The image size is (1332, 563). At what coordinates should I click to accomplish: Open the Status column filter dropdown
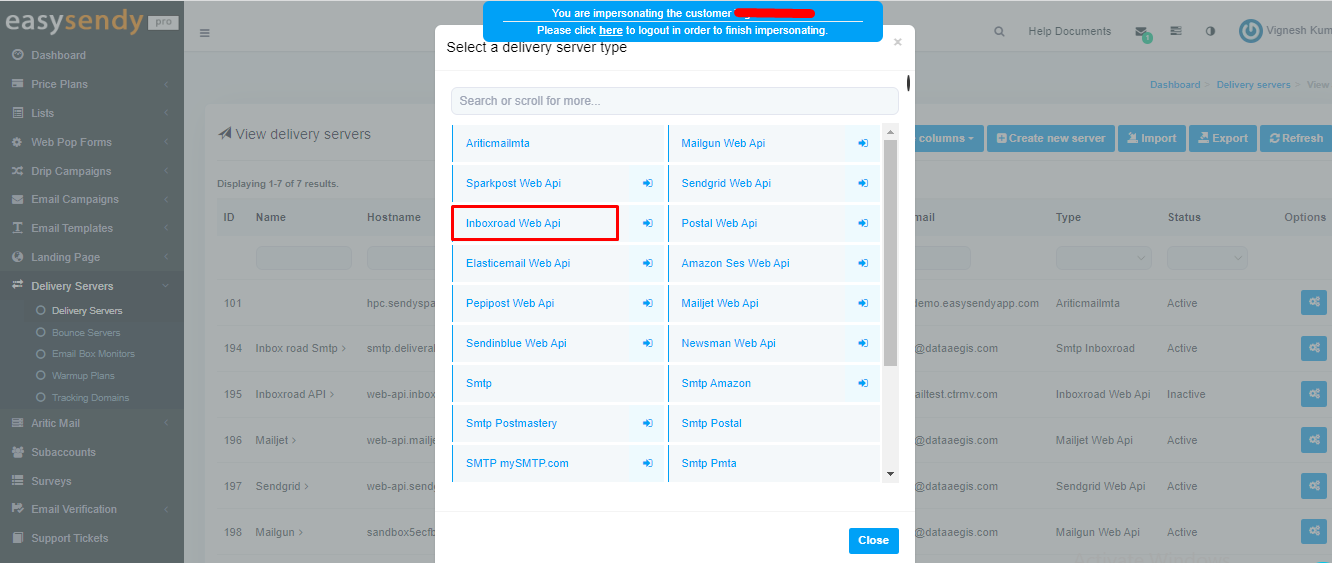tap(1208, 258)
